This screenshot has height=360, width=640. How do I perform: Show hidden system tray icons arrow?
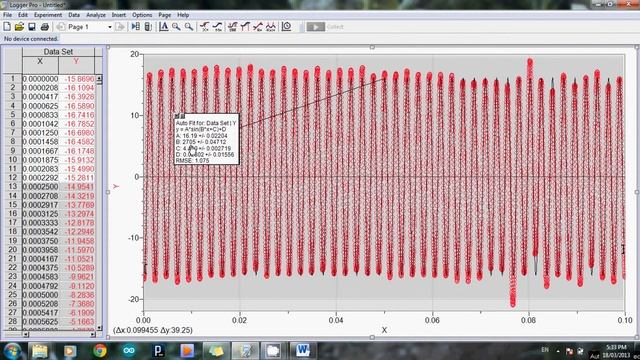pos(558,351)
